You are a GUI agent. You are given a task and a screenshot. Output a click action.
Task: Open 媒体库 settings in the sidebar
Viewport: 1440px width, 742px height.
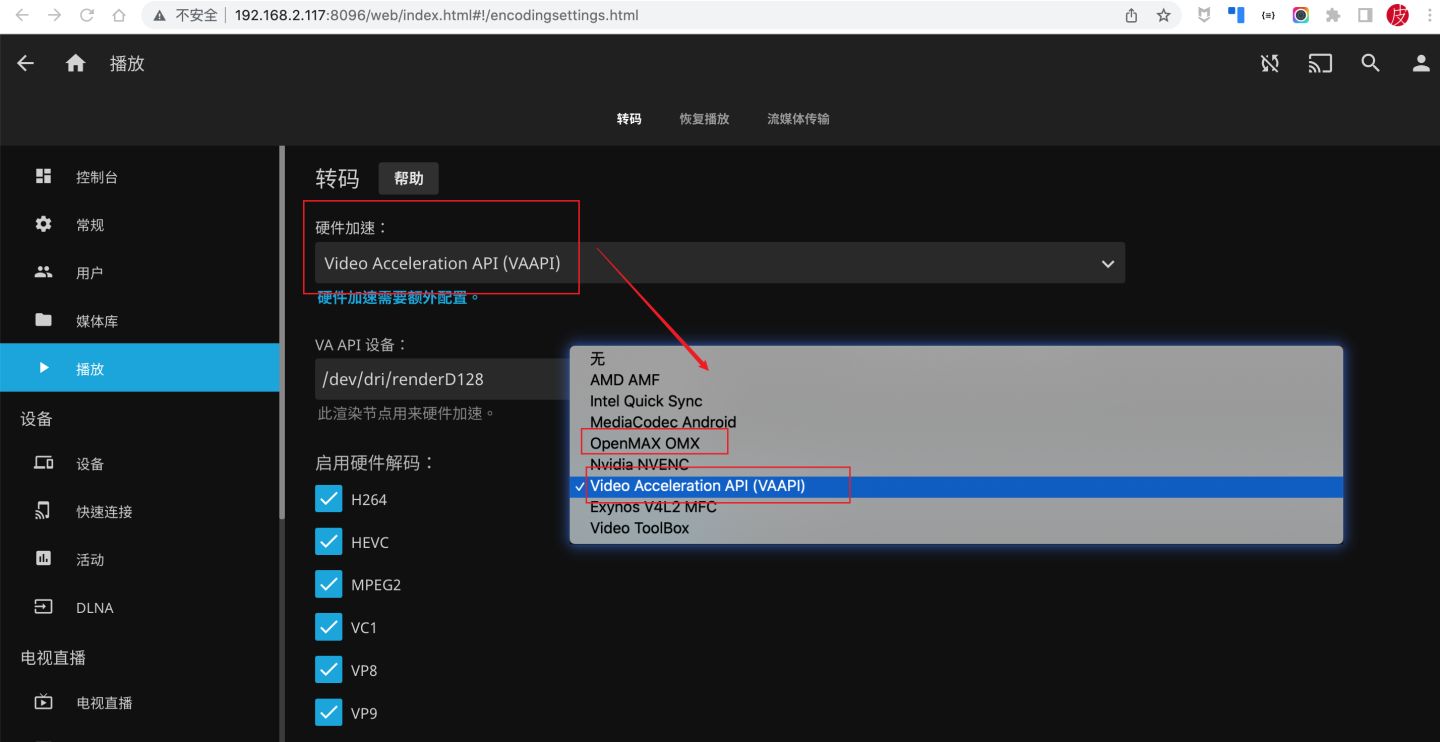[98, 320]
